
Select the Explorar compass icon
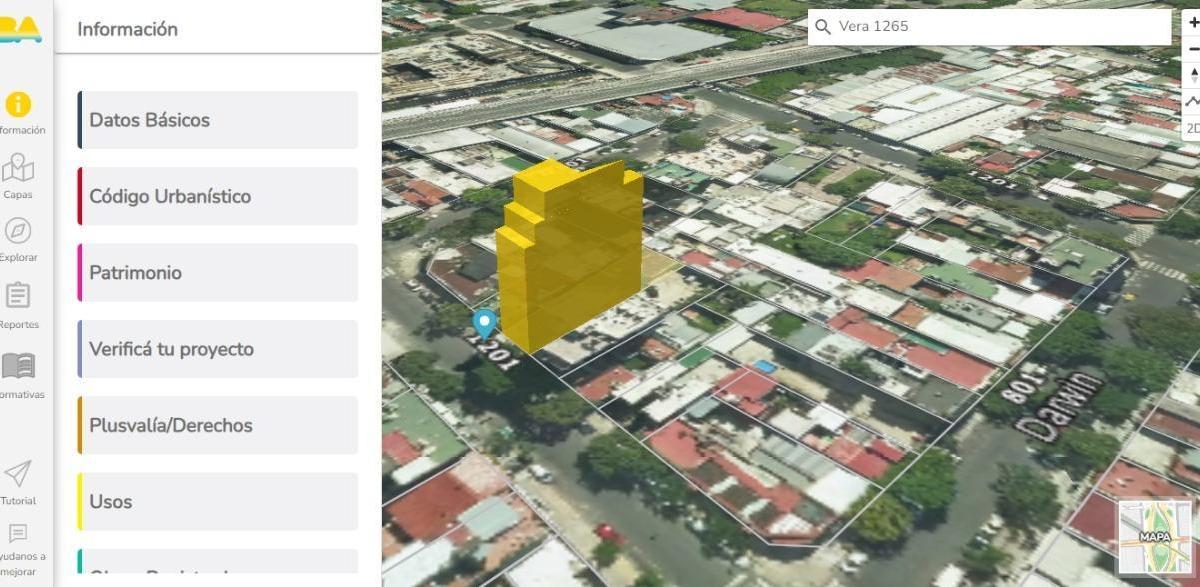click(x=18, y=232)
